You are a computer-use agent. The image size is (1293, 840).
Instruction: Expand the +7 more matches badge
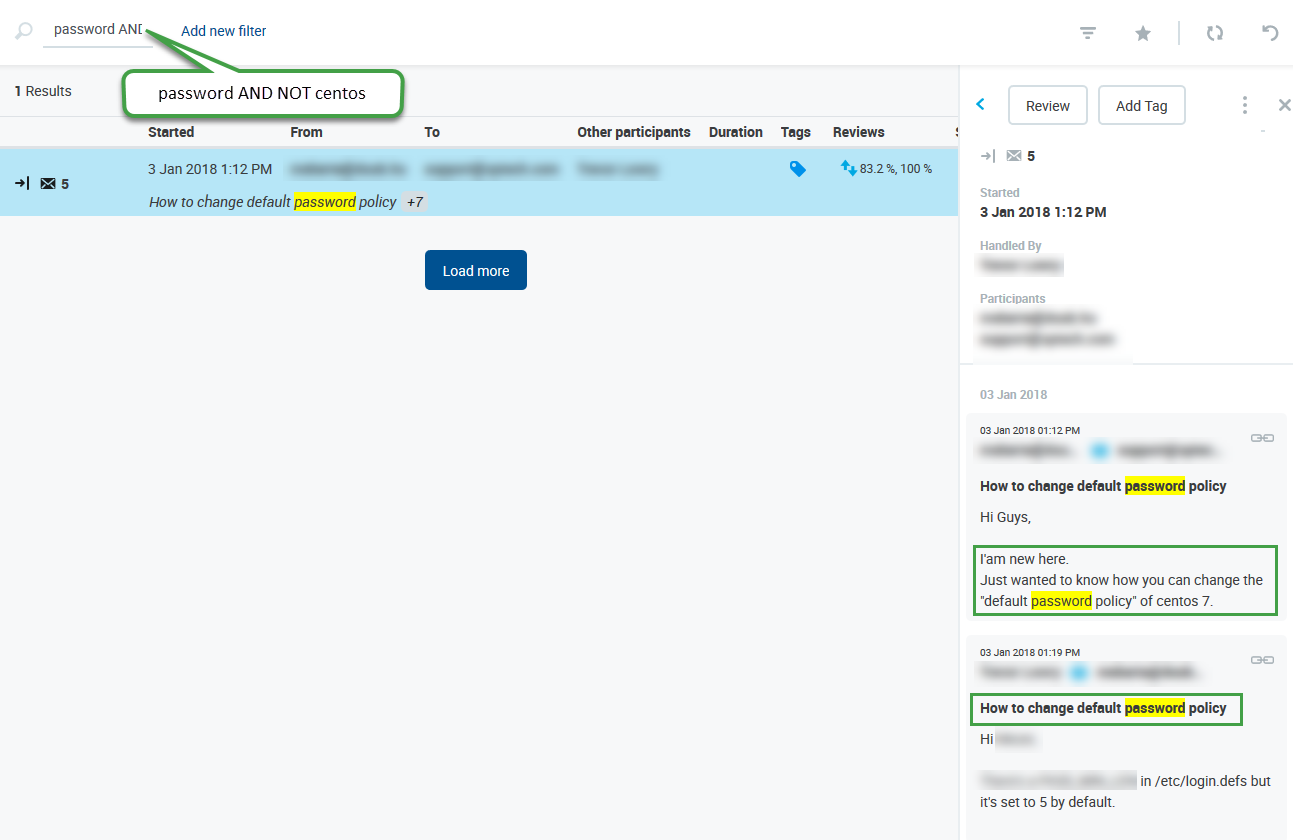click(414, 202)
